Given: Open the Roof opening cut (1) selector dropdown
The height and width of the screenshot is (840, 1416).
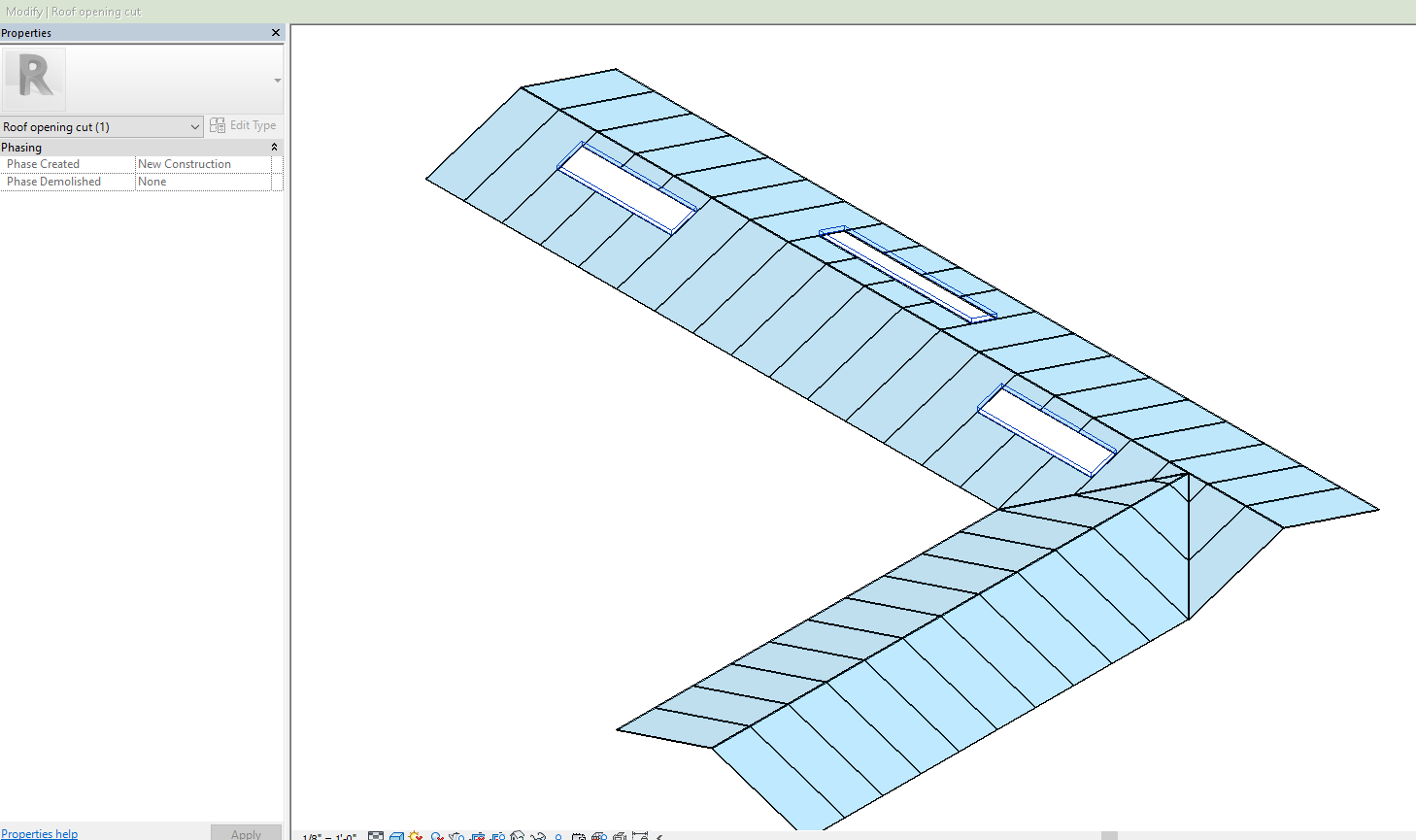Looking at the screenshot, I should coord(195,126).
